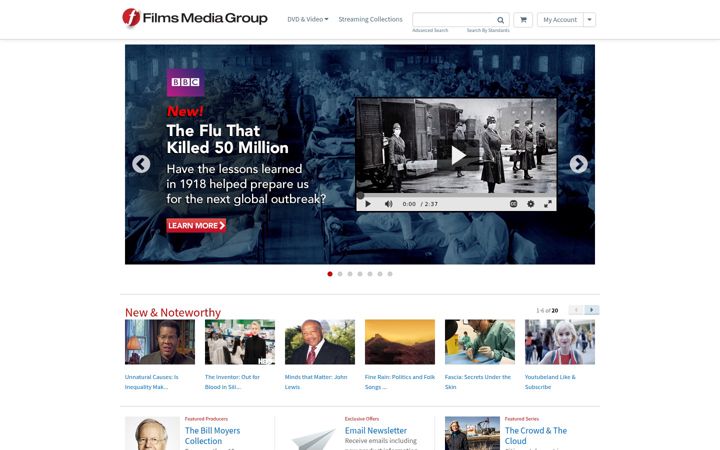720x450 pixels.
Task: Click the Bill Moyers portrait image
Action: [152, 433]
